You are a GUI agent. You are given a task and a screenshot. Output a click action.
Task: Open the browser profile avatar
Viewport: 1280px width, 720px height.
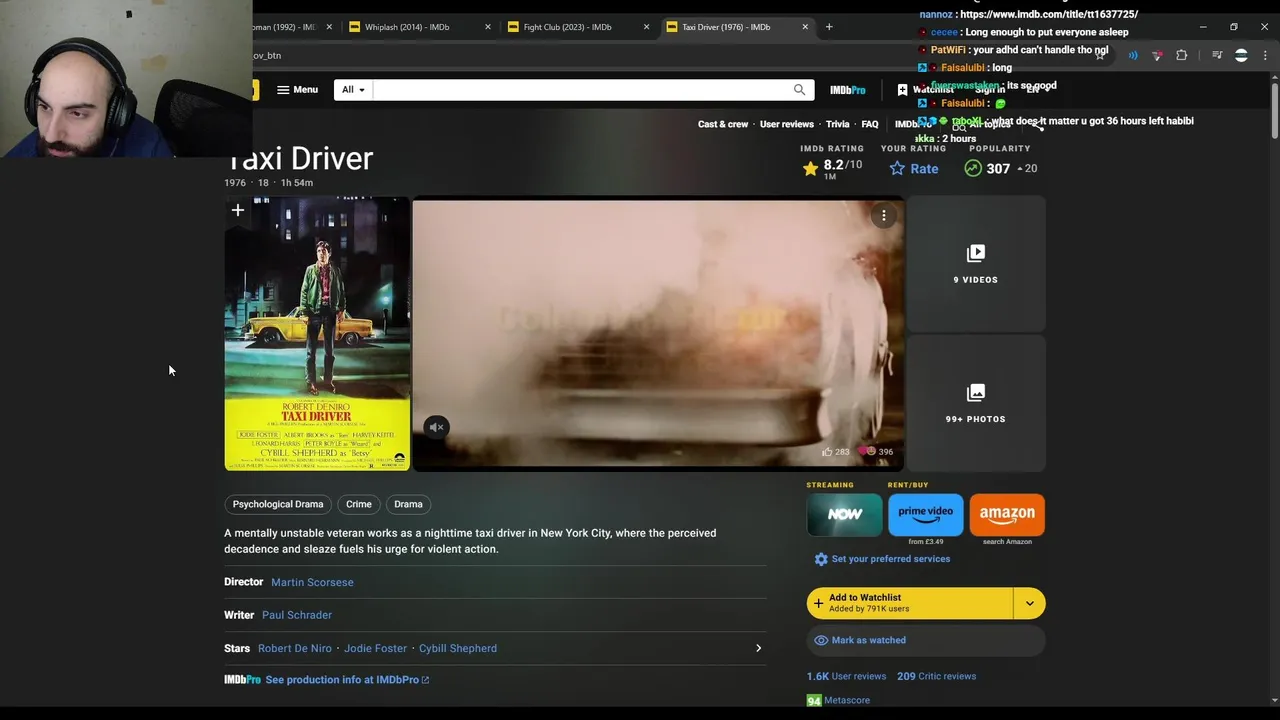pyautogui.click(x=1241, y=56)
